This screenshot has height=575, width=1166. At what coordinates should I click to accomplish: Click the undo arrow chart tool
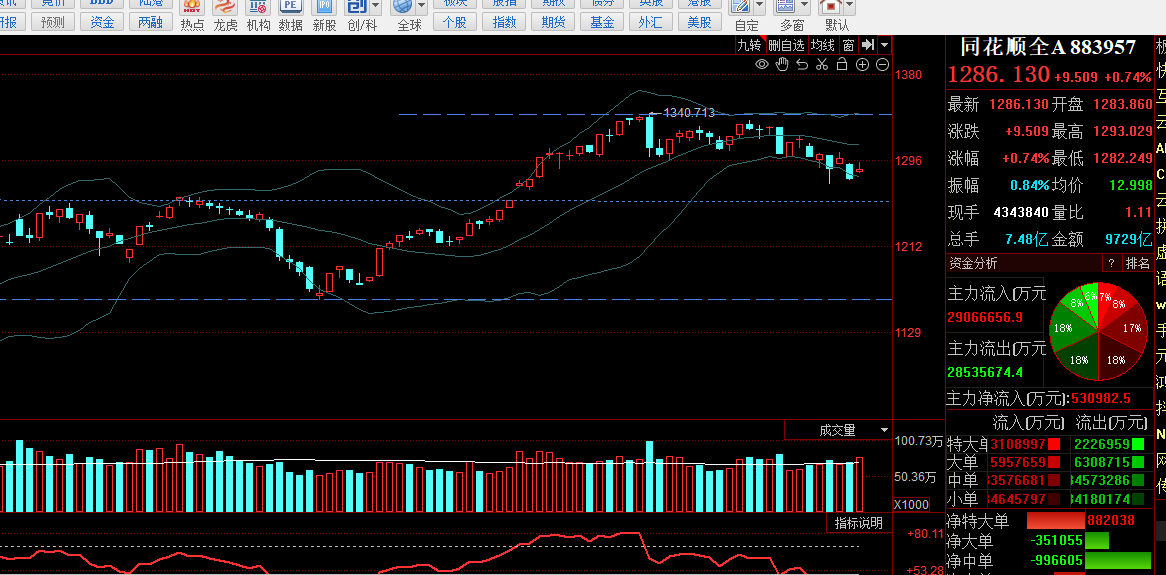pos(802,65)
